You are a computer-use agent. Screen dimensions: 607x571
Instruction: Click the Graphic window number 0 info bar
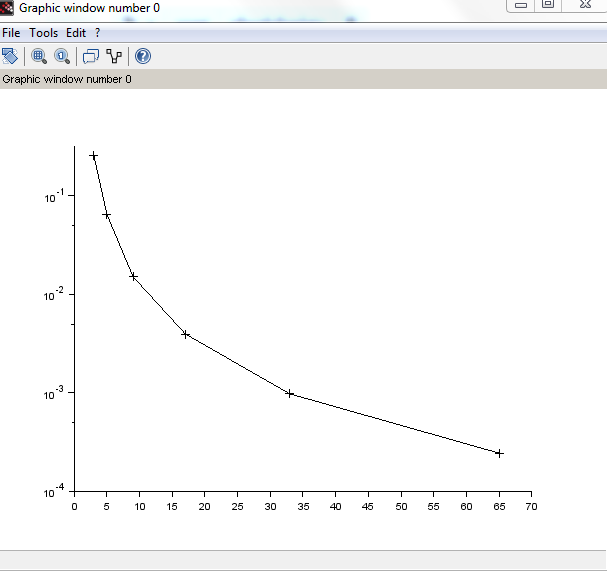(x=304, y=79)
